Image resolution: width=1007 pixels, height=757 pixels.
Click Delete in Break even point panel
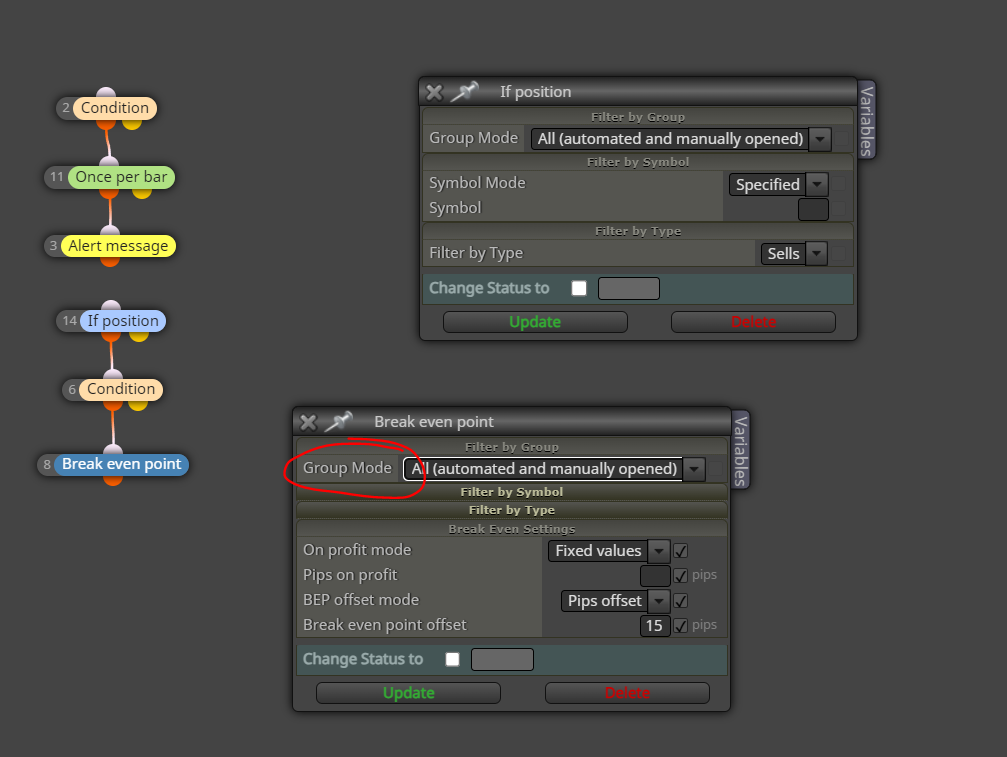click(x=627, y=693)
